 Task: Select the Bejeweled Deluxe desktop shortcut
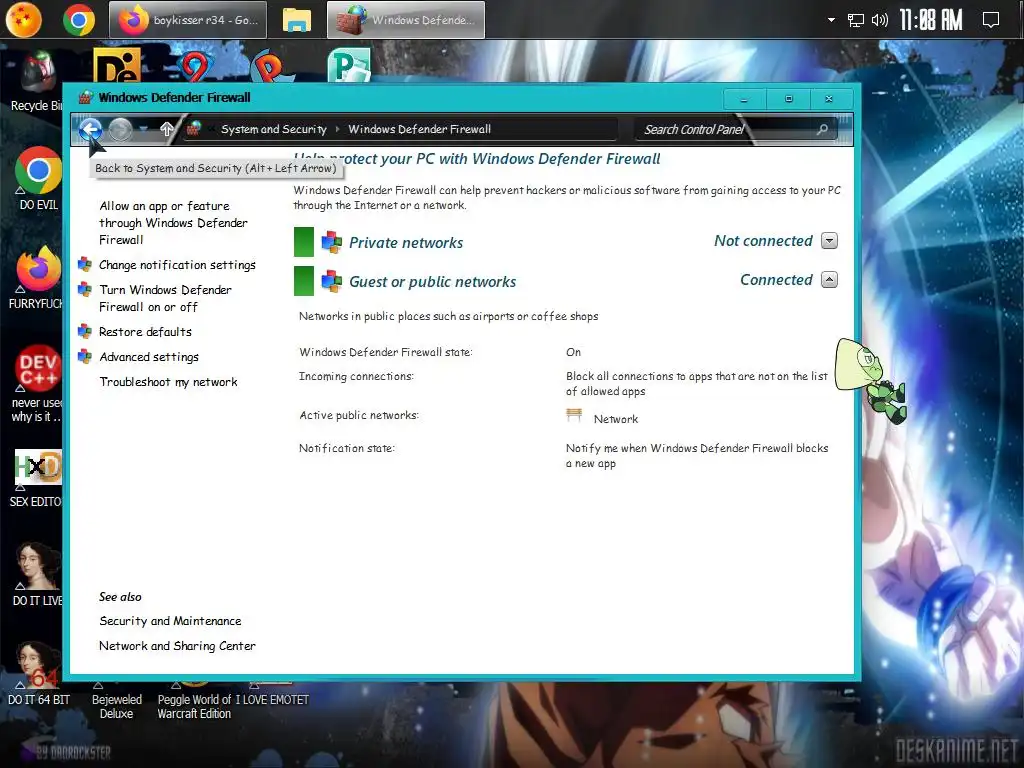tap(117, 701)
